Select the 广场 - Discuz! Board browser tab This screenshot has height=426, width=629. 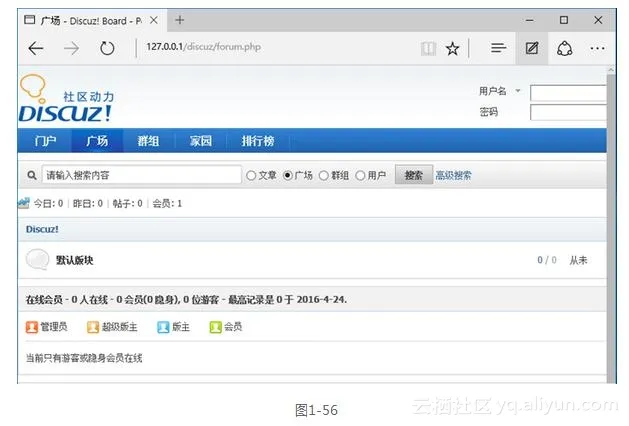(90, 20)
